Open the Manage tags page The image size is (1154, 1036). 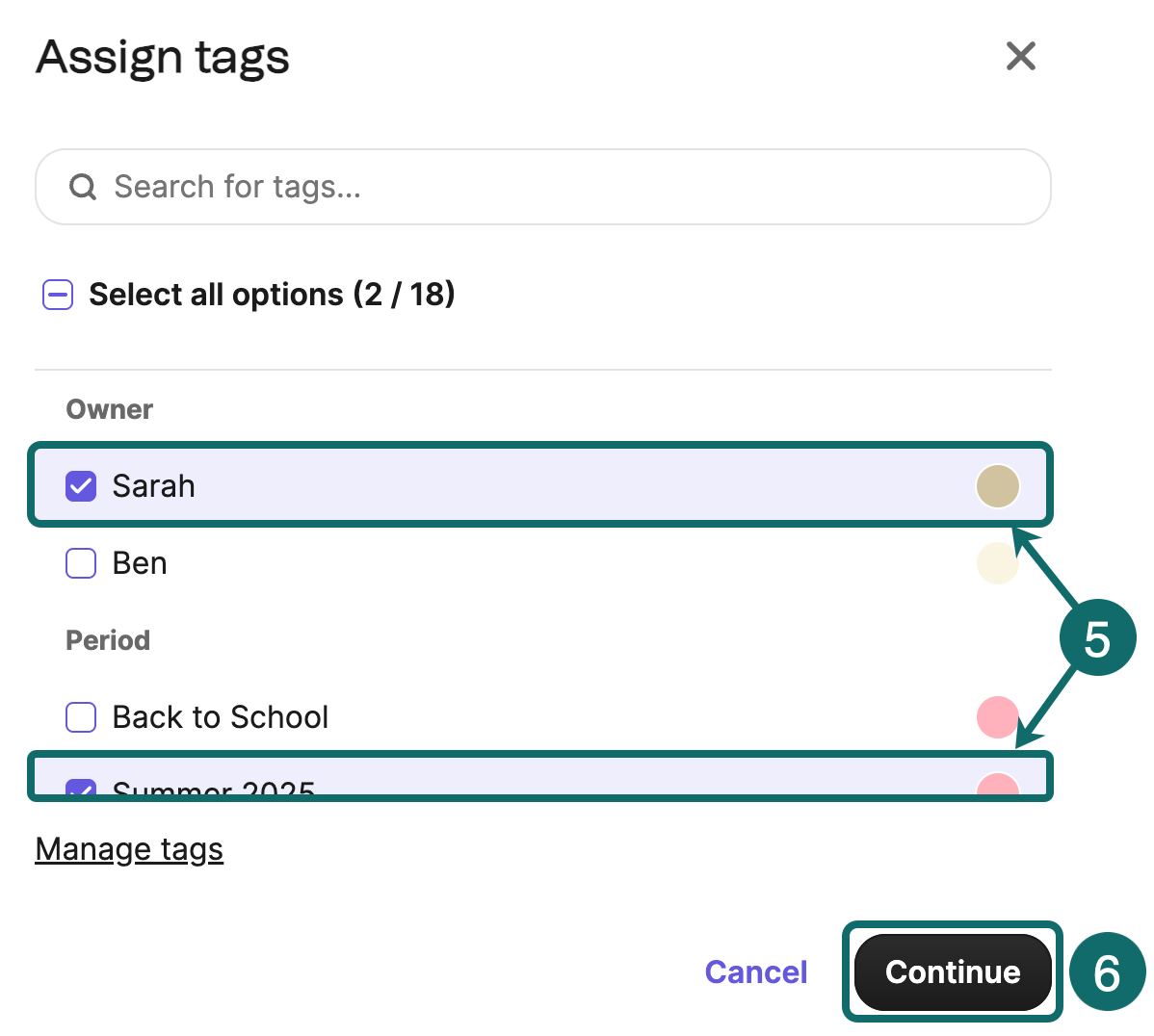[129, 849]
